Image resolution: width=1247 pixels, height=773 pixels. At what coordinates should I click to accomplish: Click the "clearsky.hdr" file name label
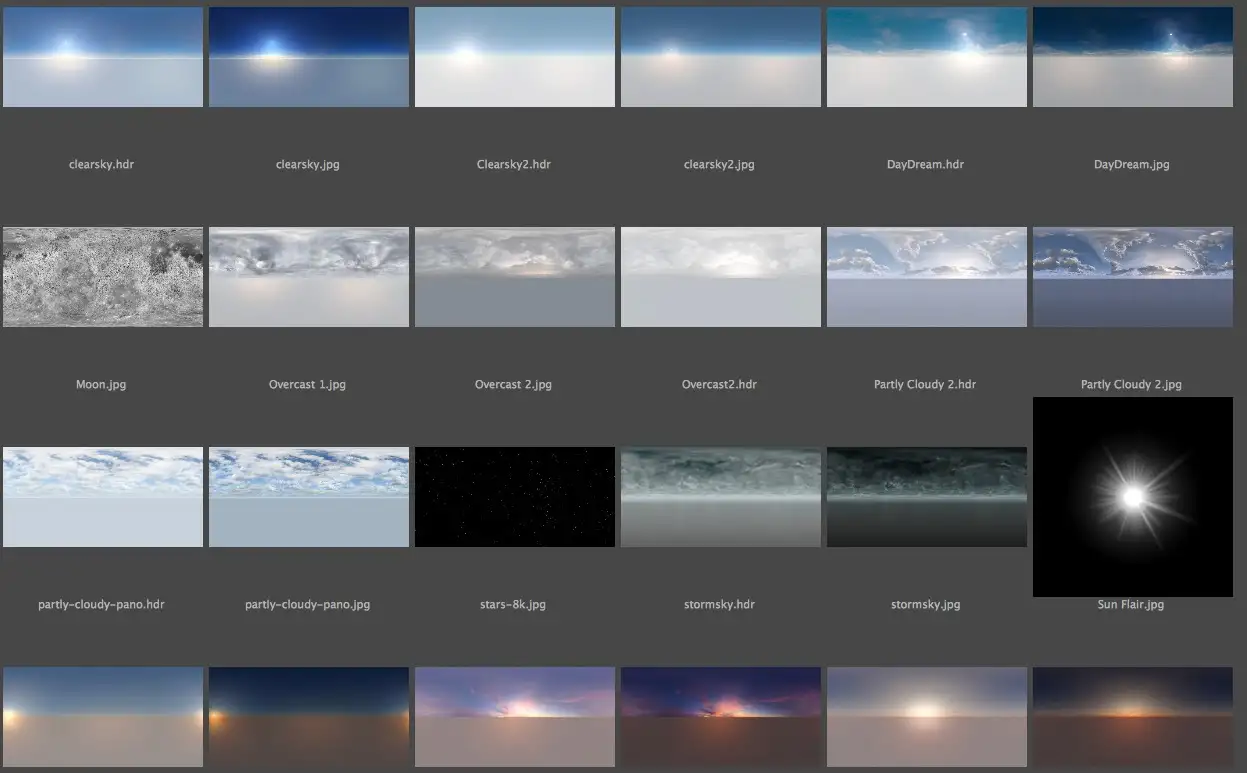pyautogui.click(x=102, y=164)
